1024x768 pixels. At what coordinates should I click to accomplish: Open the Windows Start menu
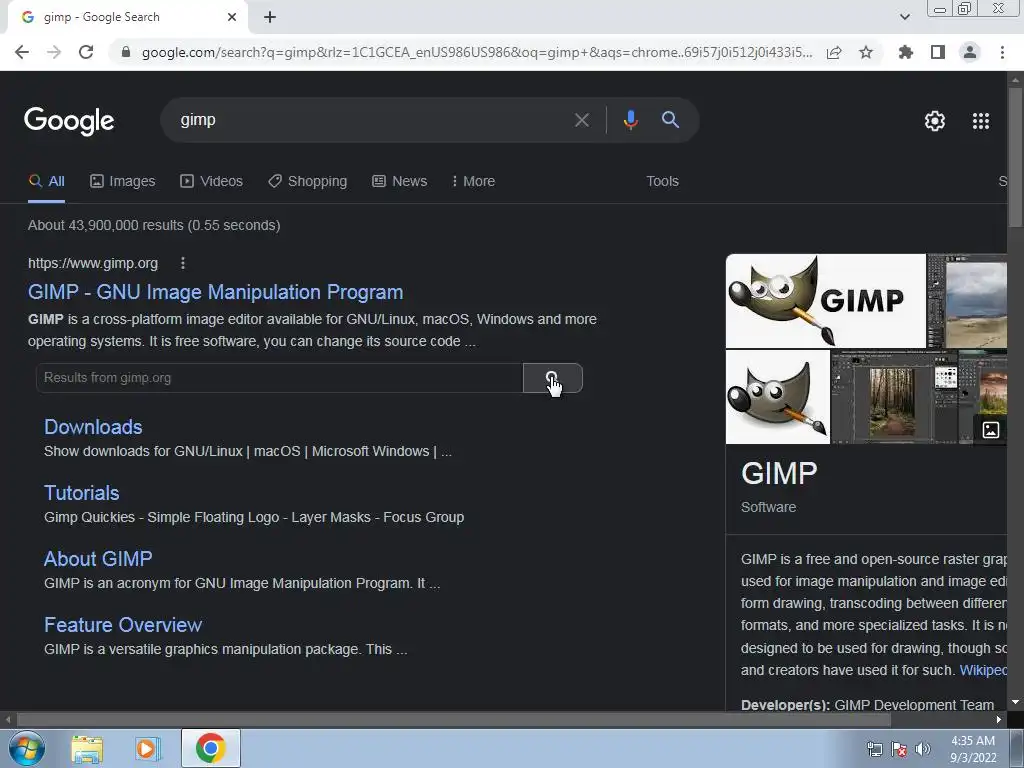tap(26, 748)
